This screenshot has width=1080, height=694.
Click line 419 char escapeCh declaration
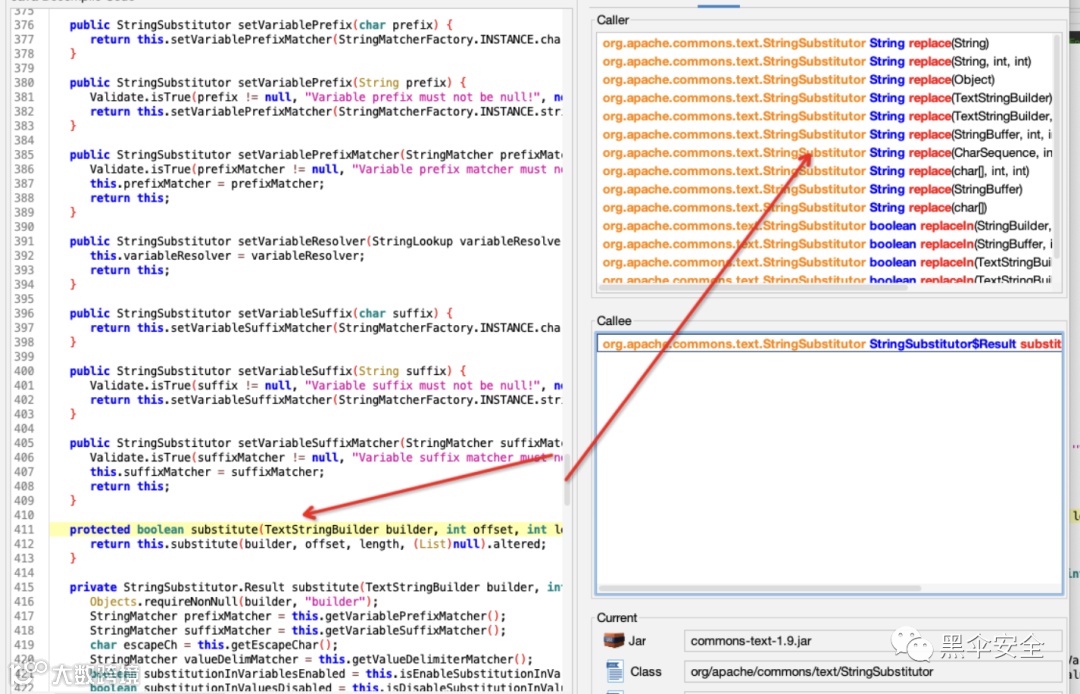click(214, 645)
